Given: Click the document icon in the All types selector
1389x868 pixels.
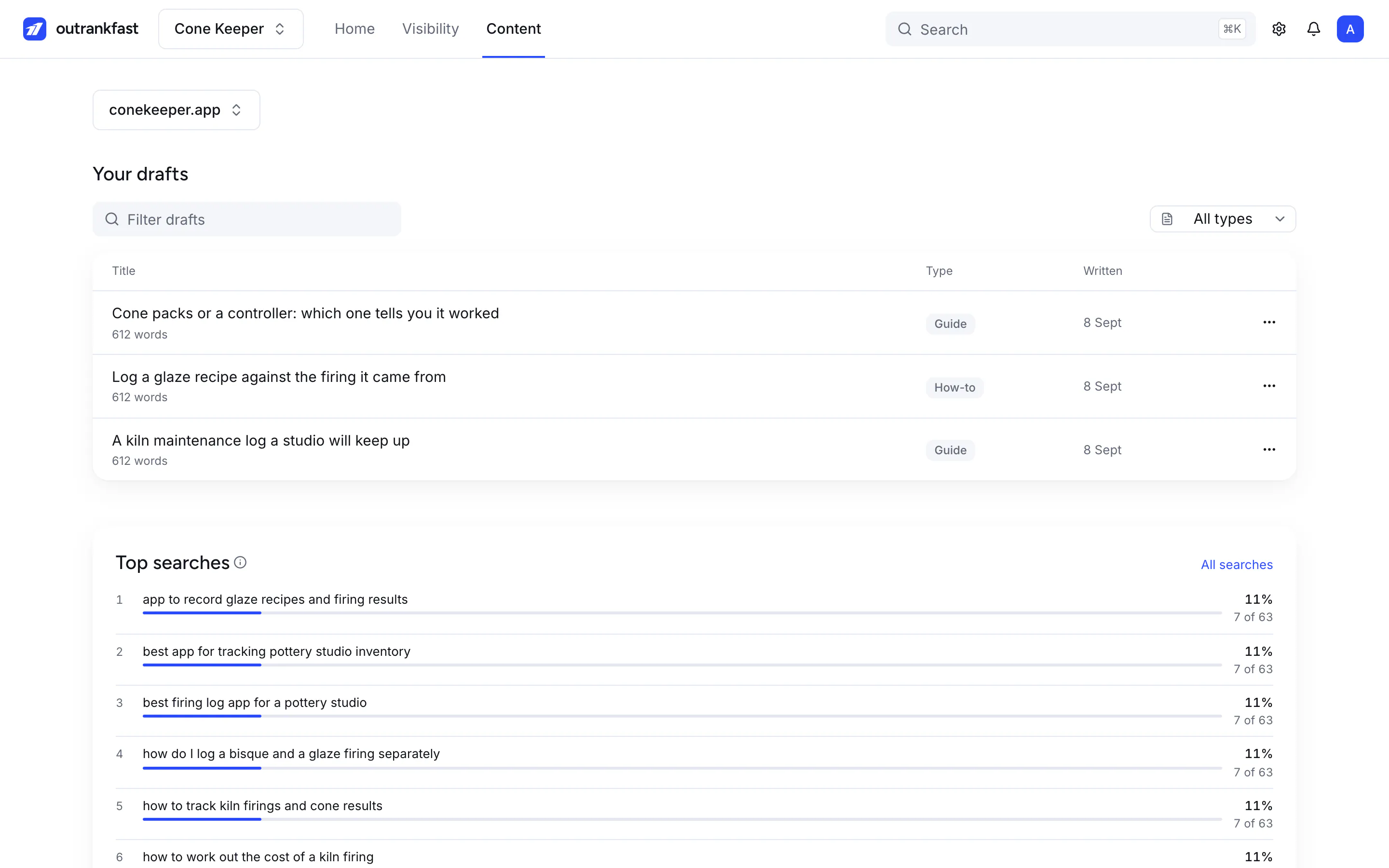Looking at the screenshot, I should [x=1167, y=219].
